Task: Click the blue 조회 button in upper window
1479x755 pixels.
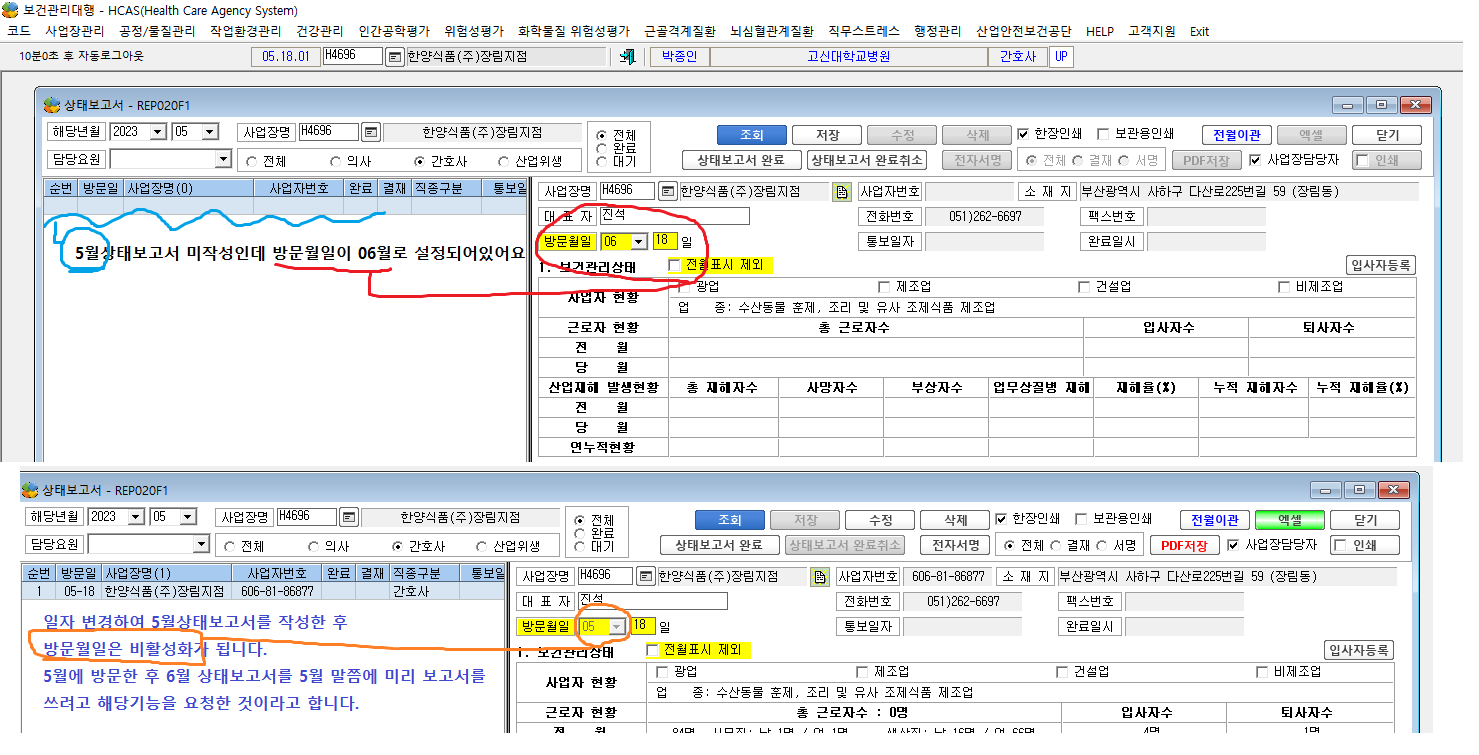Action: click(x=751, y=135)
